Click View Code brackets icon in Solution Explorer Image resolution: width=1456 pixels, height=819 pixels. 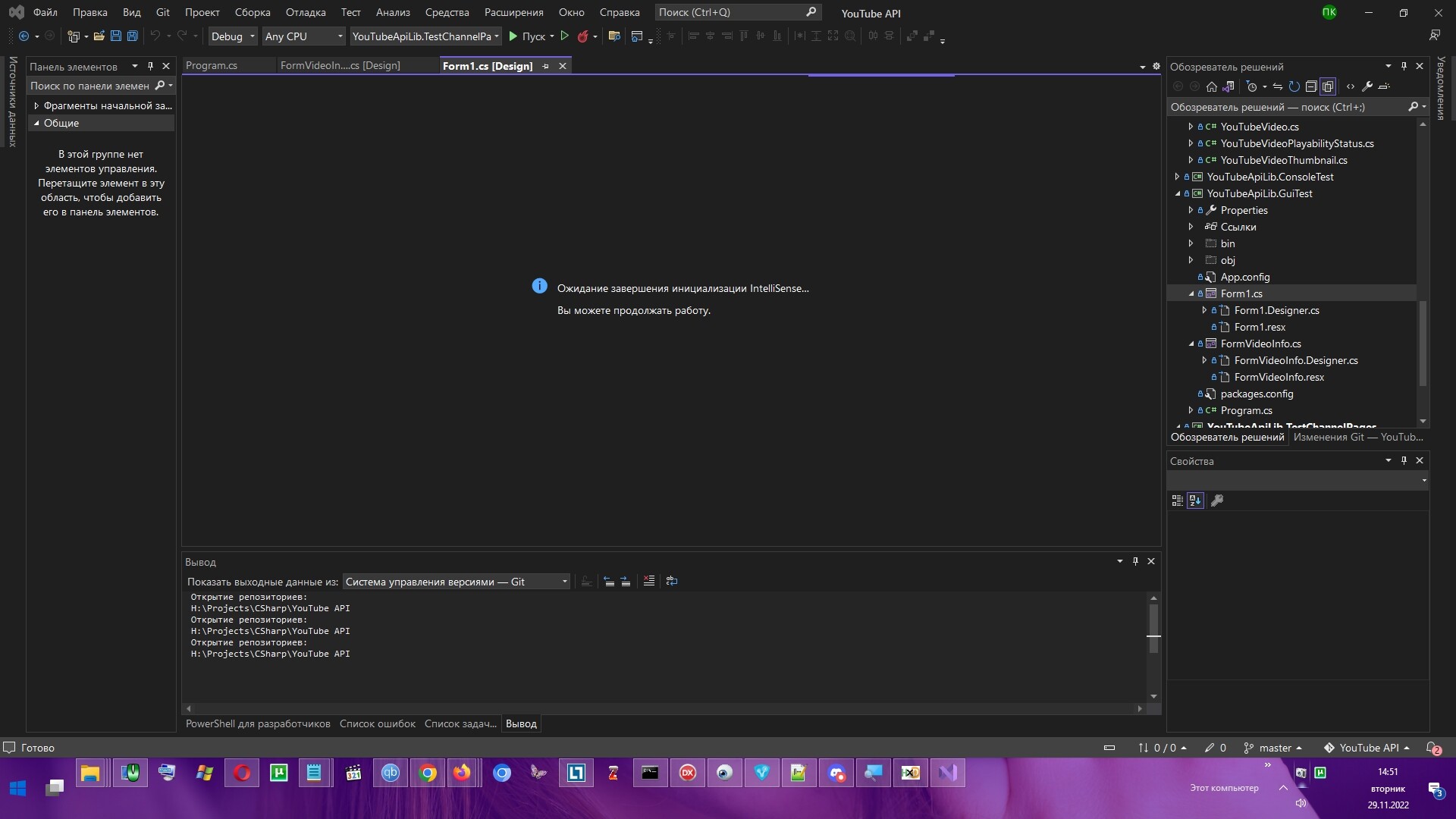point(1351,86)
